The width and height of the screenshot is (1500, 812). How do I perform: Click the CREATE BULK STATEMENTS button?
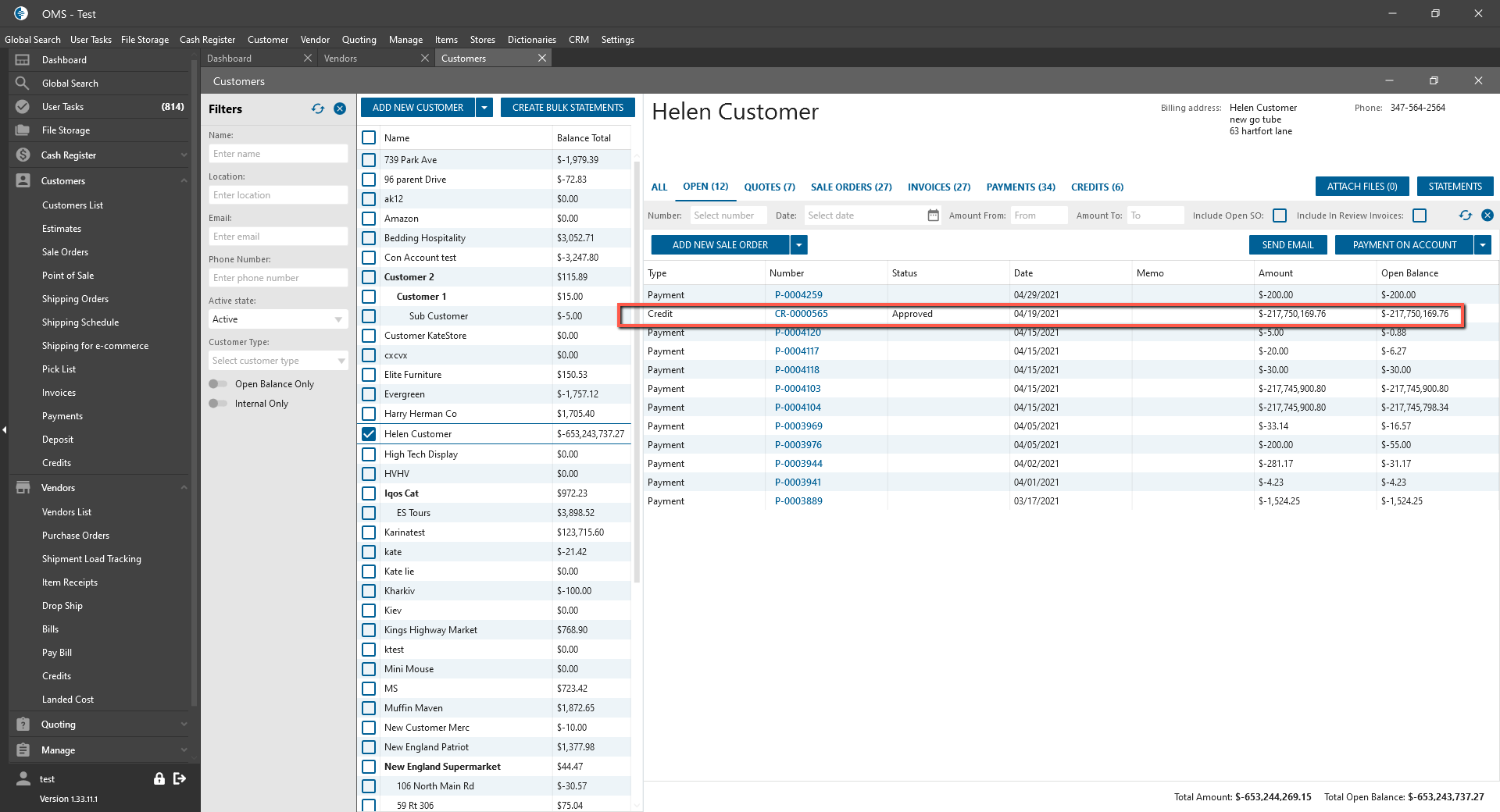click(x=568, y=108)
